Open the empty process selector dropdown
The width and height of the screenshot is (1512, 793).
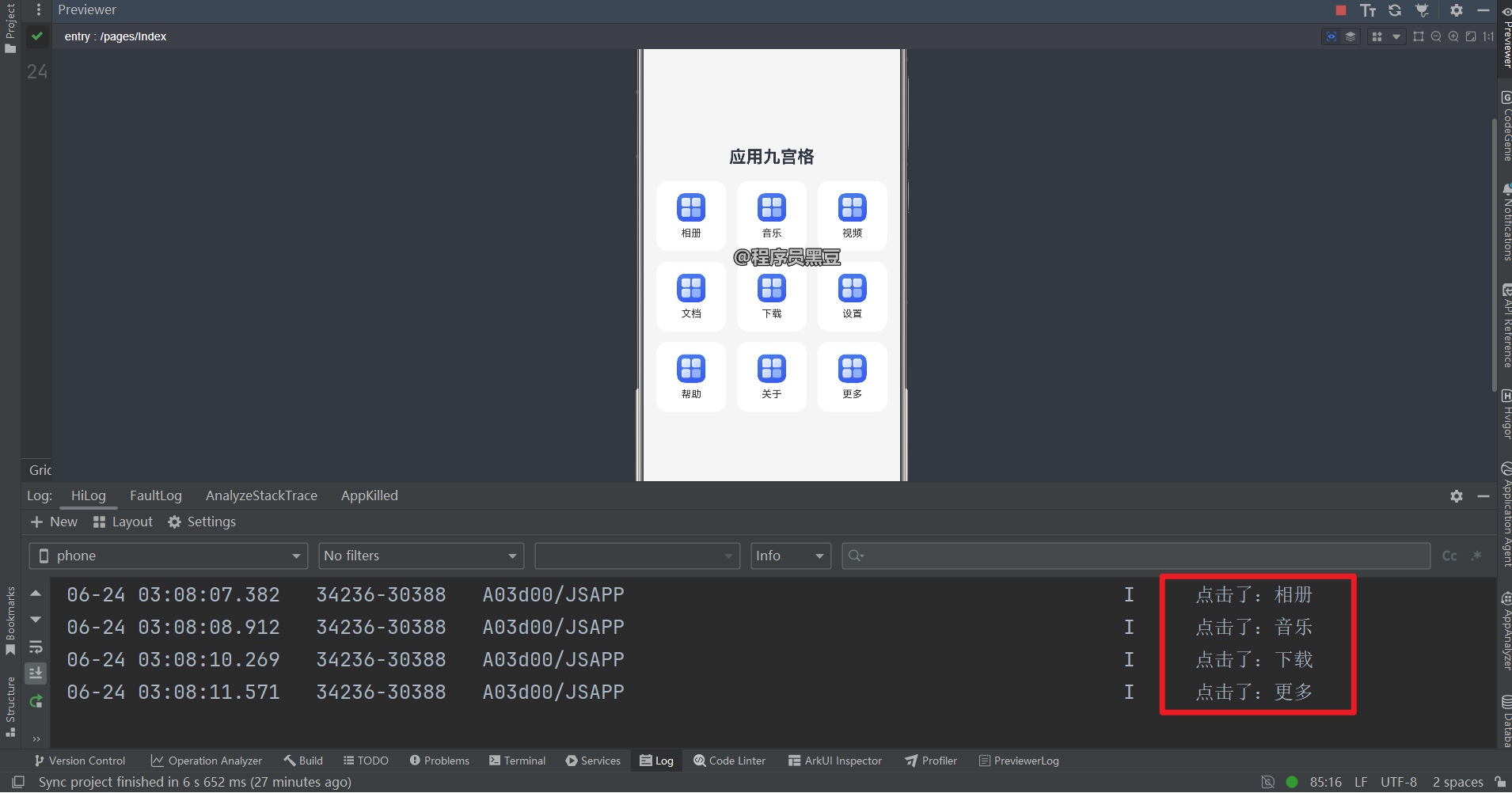[637, 556]
